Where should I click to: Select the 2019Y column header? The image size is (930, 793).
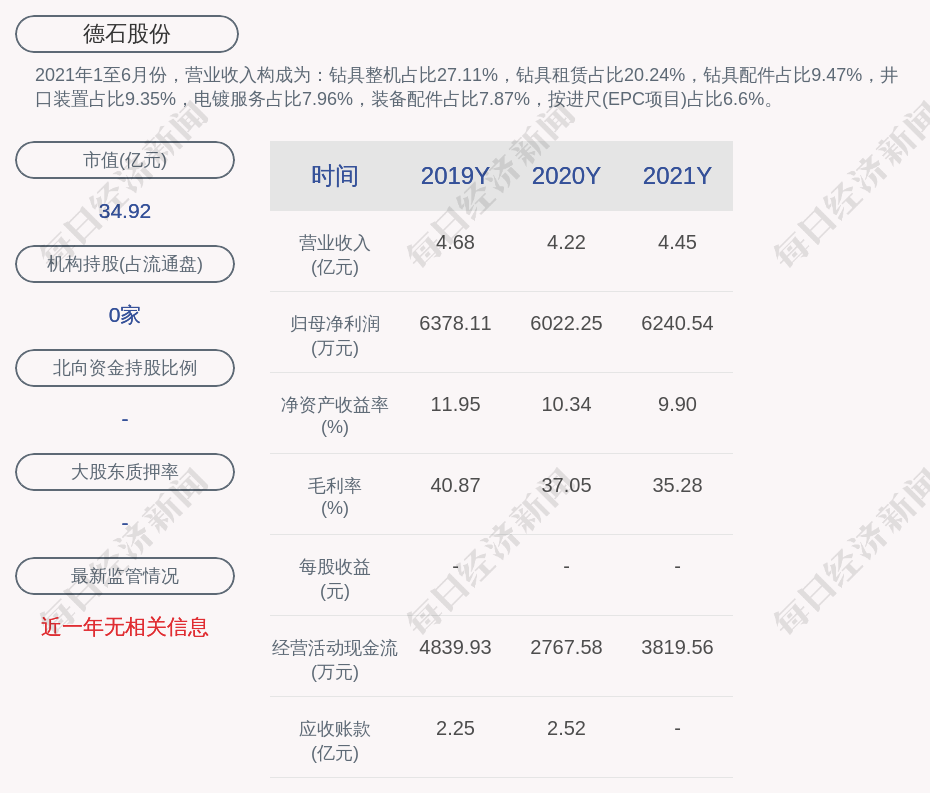point(455,176)
